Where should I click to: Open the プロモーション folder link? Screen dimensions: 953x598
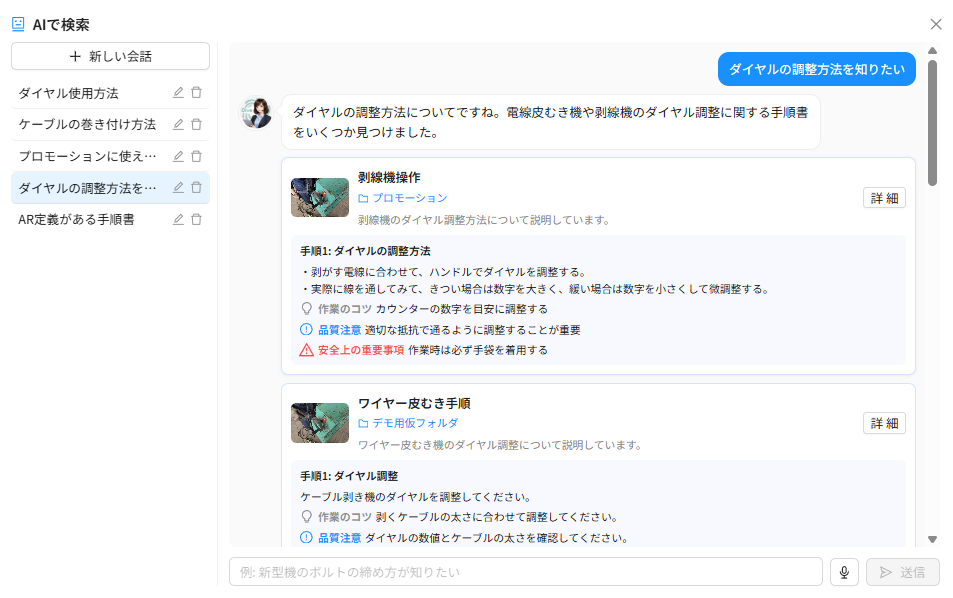click(x=410, y=198)
